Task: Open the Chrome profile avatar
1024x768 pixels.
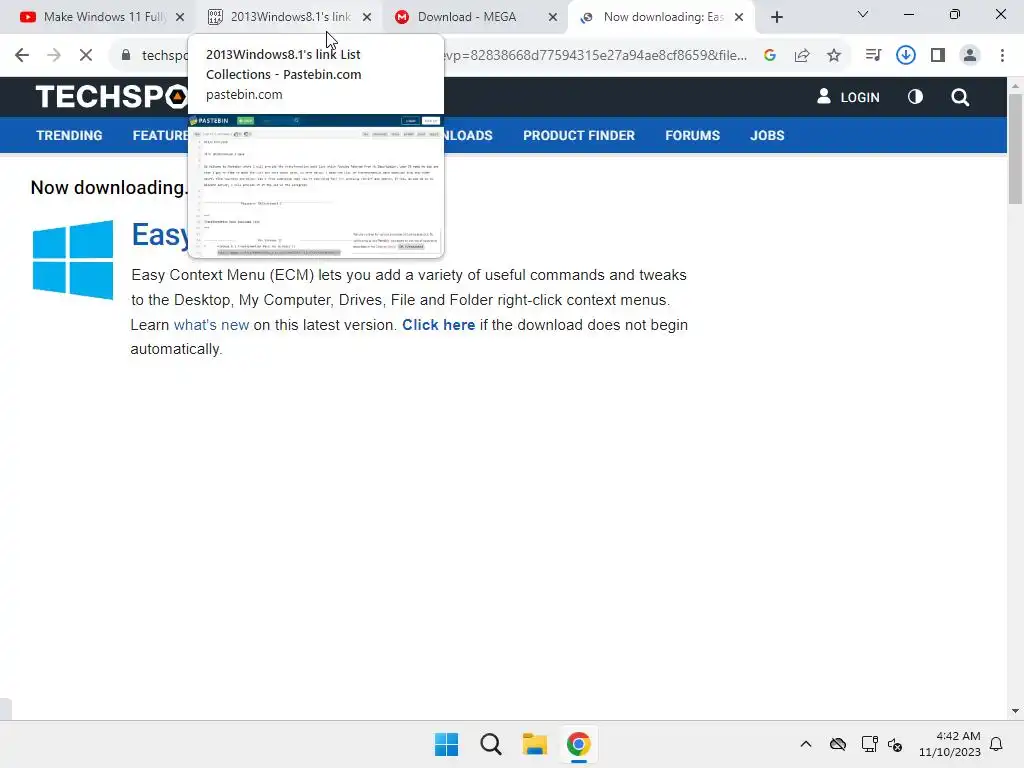Action: point(970,56)
